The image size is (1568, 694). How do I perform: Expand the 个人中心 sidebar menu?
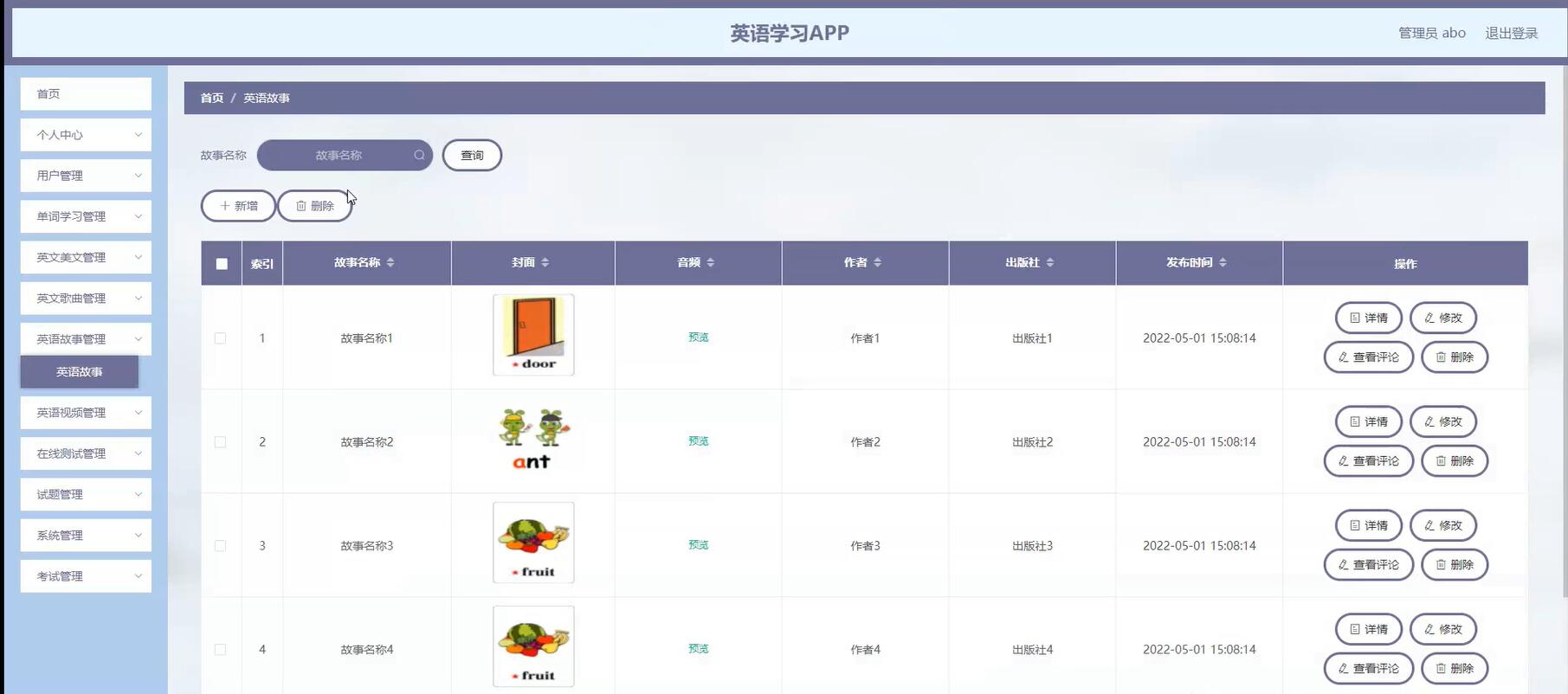tap(86, 135)
